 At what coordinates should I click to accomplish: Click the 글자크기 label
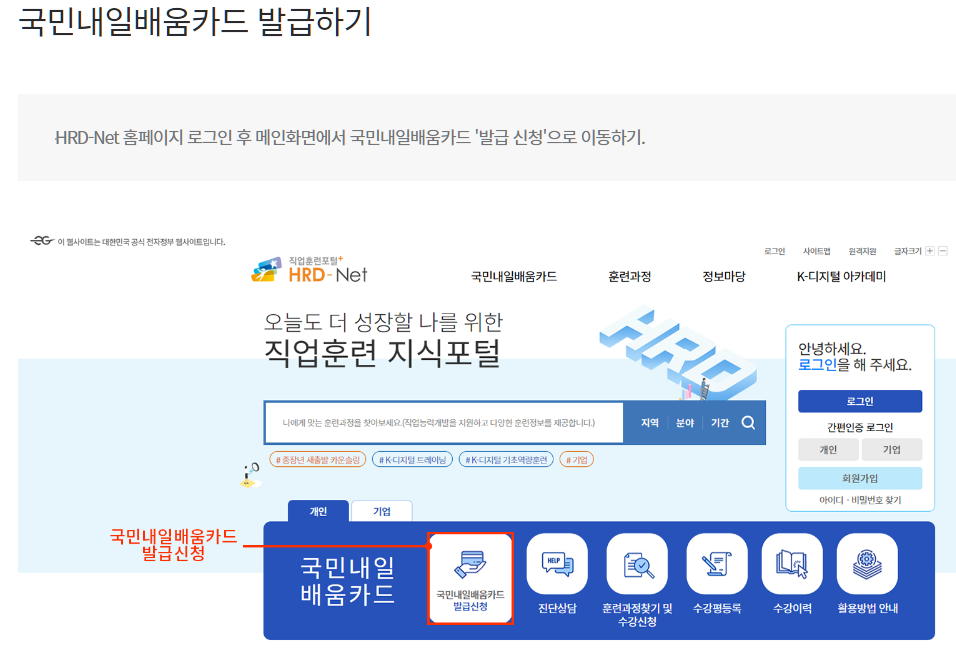point(907,251)
